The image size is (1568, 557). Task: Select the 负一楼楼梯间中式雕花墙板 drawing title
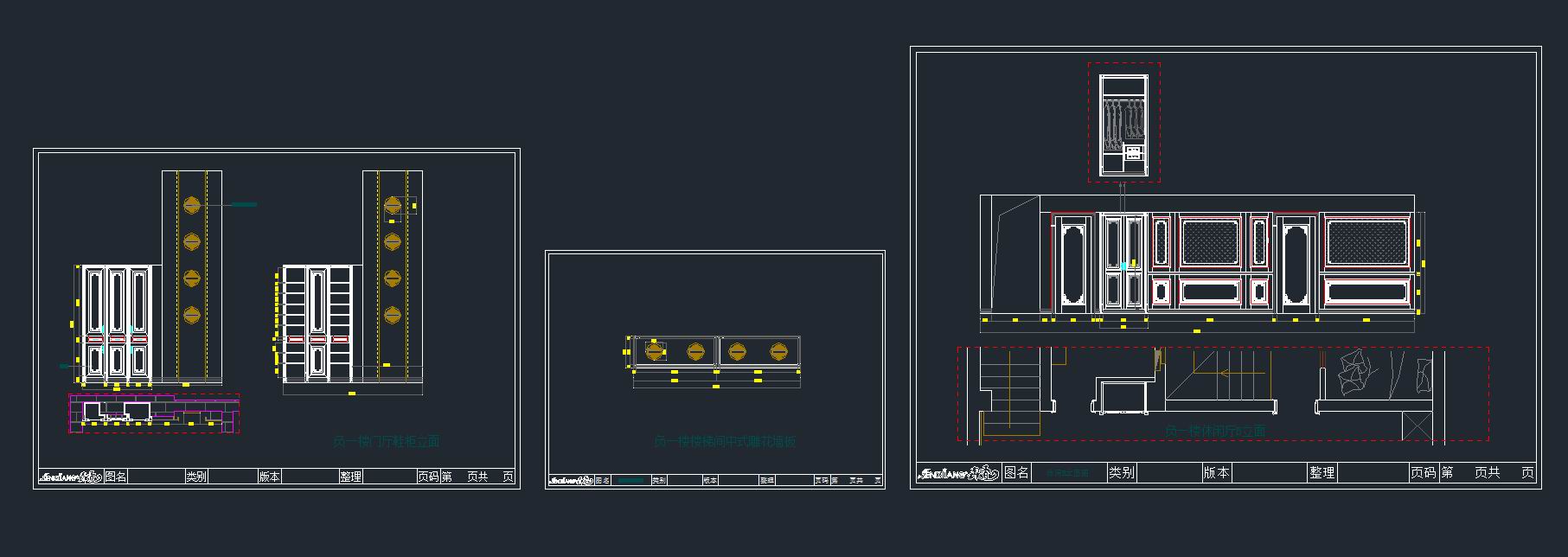tap(724, 442)
